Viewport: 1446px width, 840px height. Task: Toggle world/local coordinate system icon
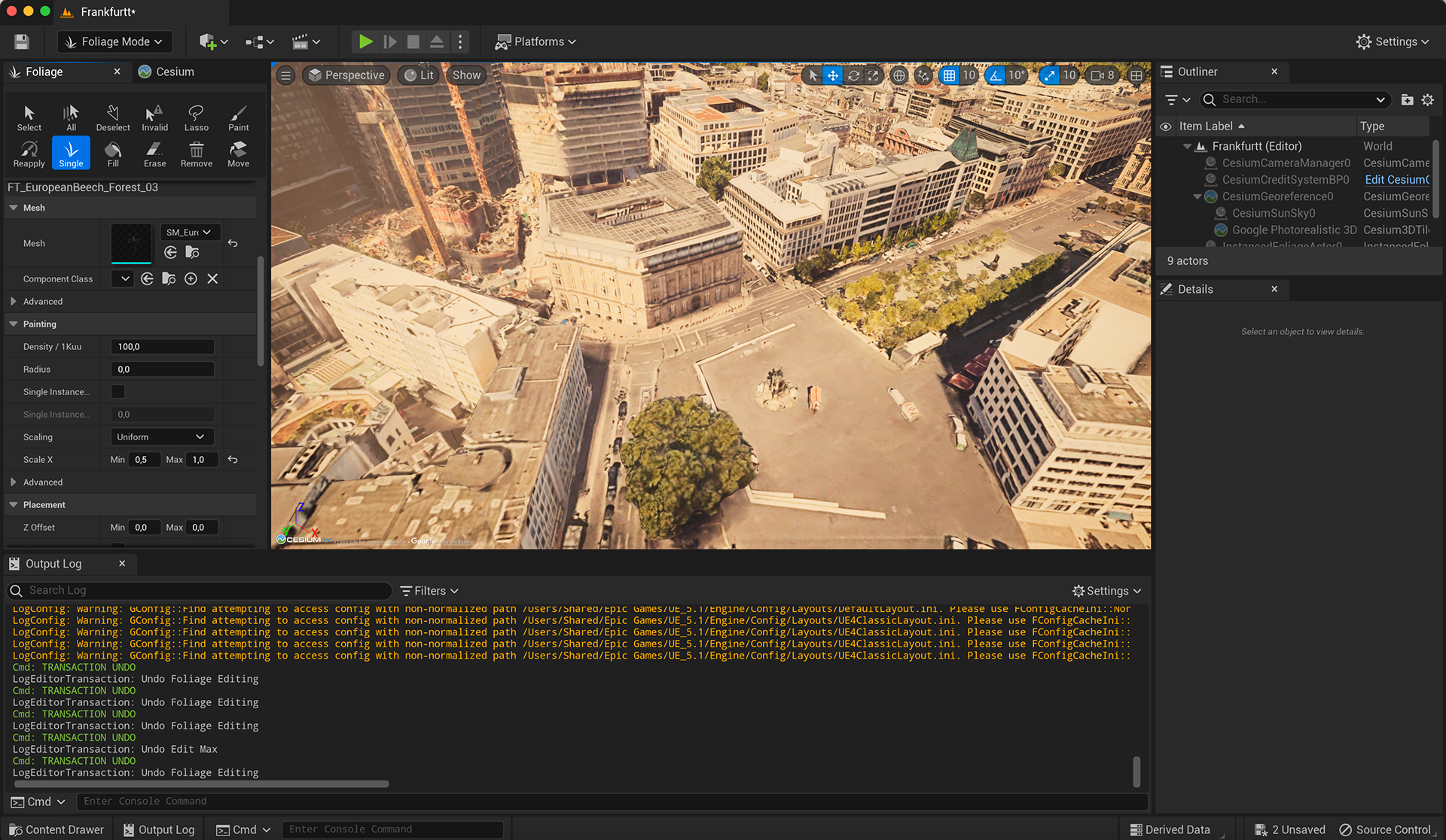(898, 75)
